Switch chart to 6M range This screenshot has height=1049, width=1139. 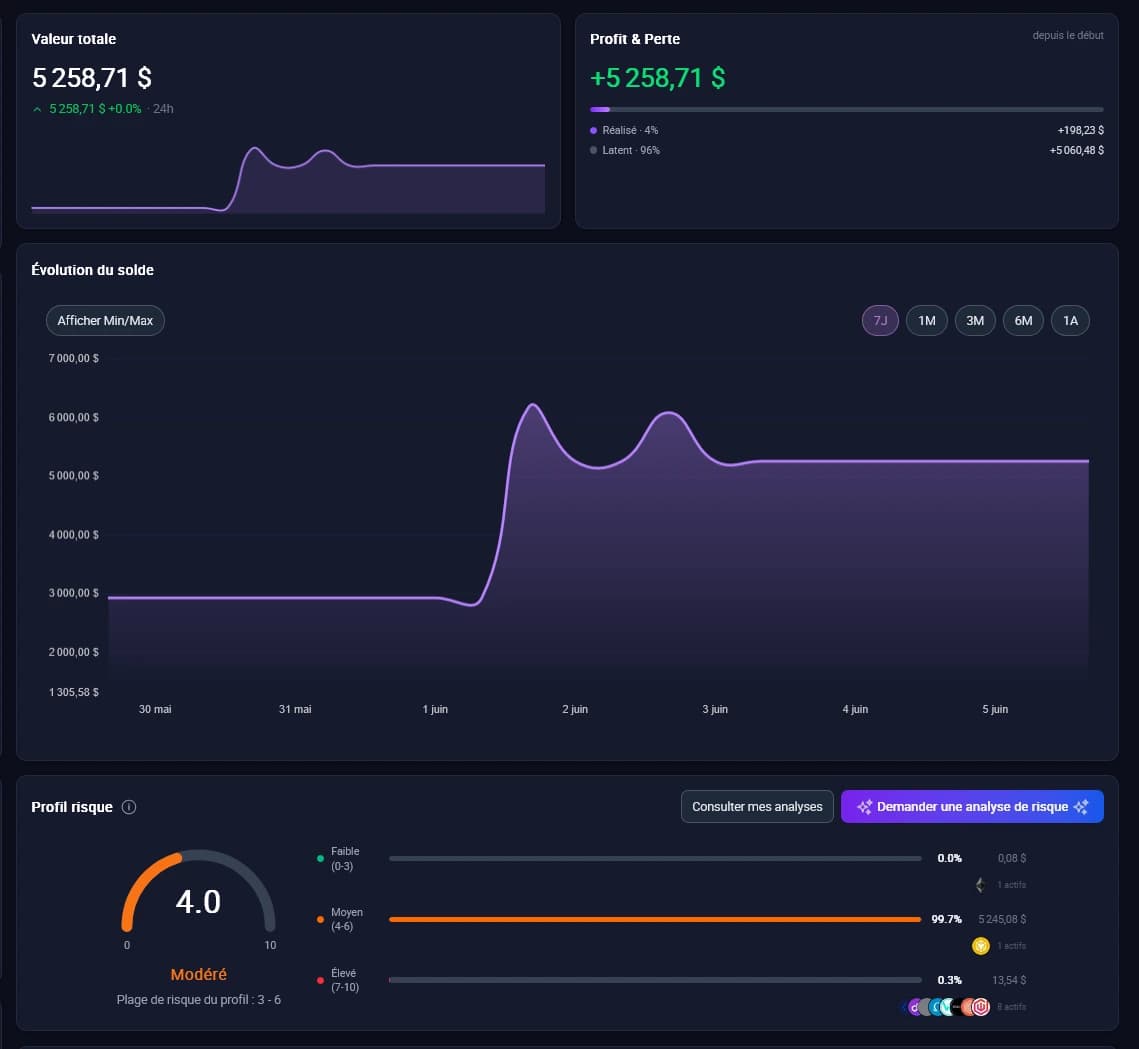point(1024,320)
